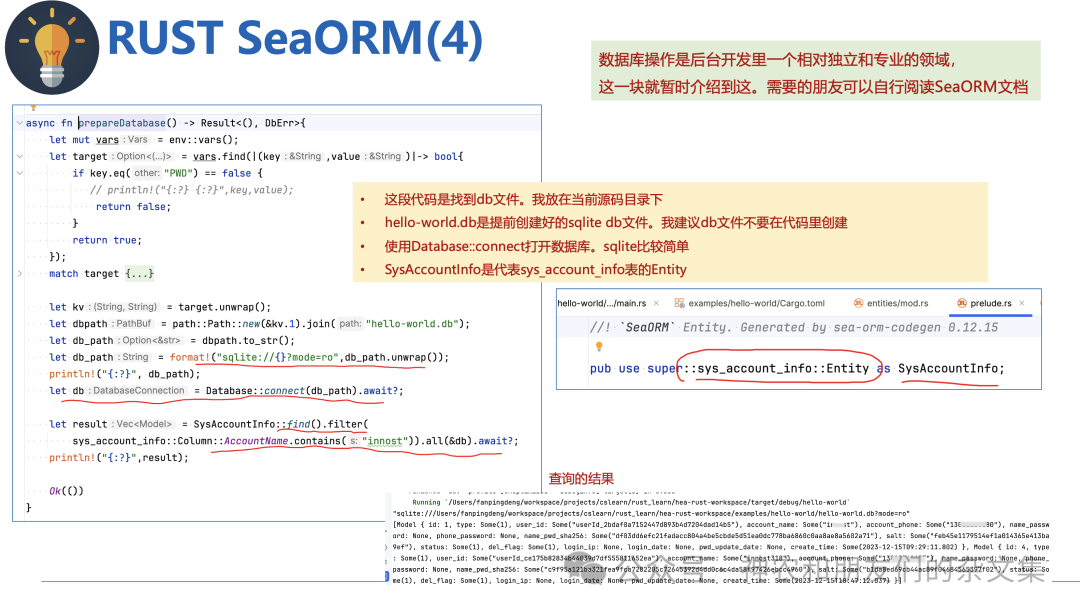Click '::sys_account_info::Entity' in prelude.rs
Image resolution: width=1080 pixels, height=613 pixels.
[x=776, y=368]
